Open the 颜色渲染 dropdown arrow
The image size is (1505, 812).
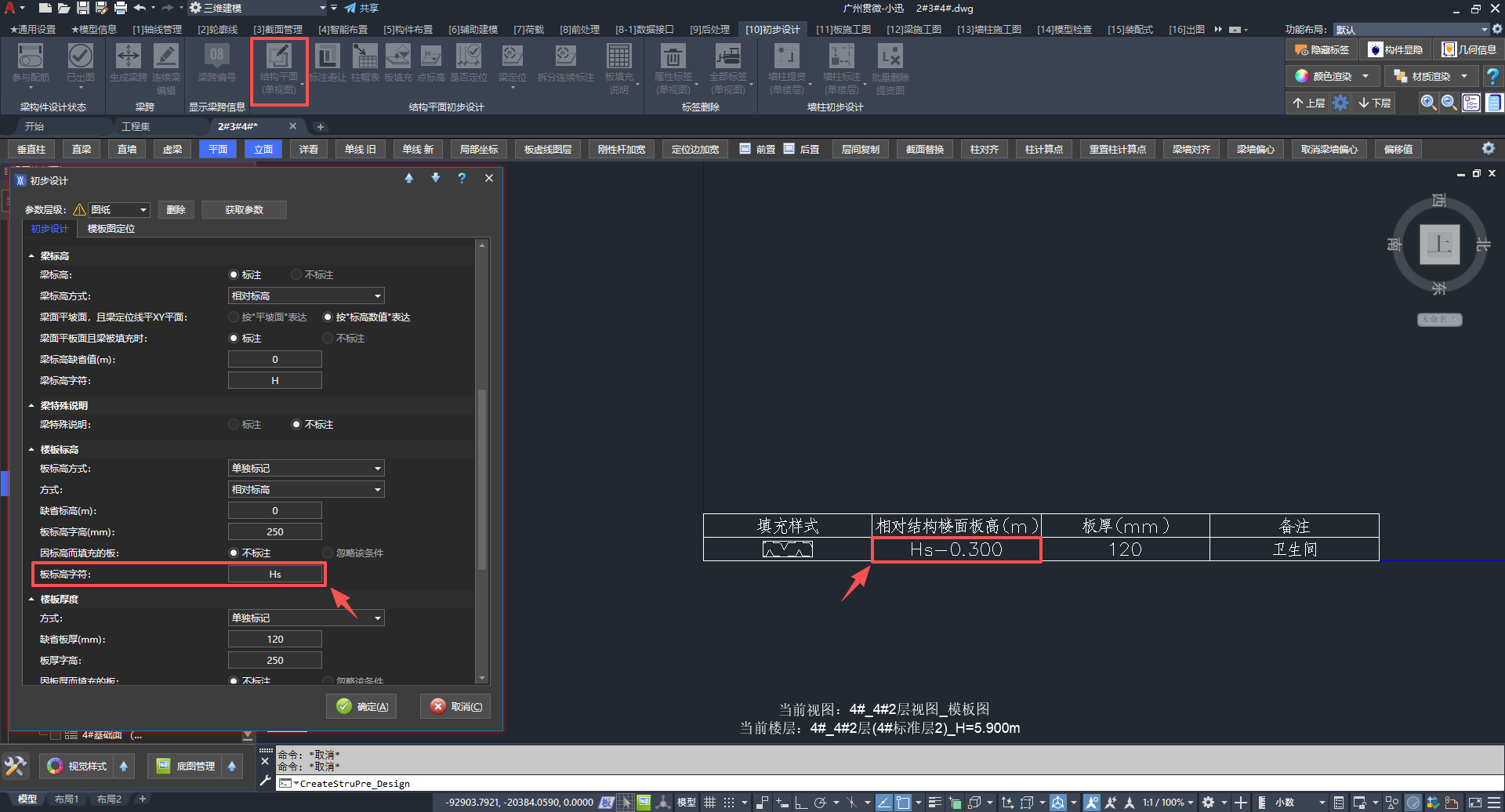coord(1365,76)
